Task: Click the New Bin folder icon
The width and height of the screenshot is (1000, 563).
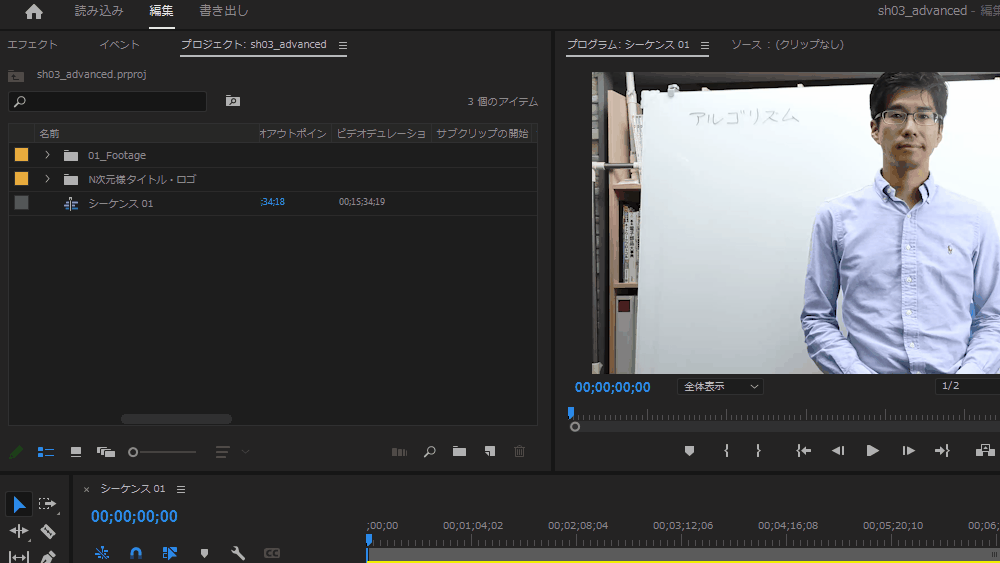Action: 459,452
